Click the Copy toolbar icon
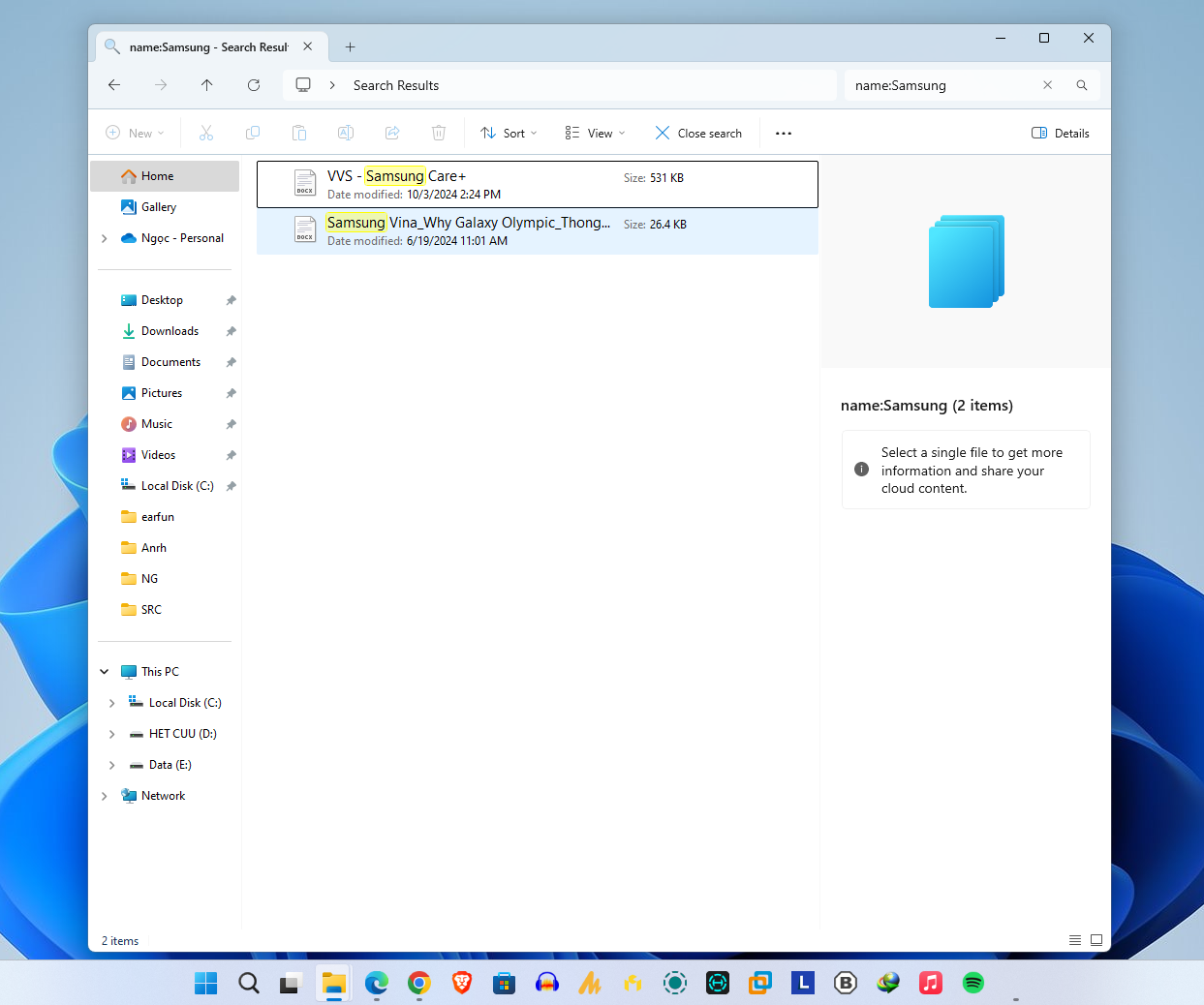 point(253,133)
